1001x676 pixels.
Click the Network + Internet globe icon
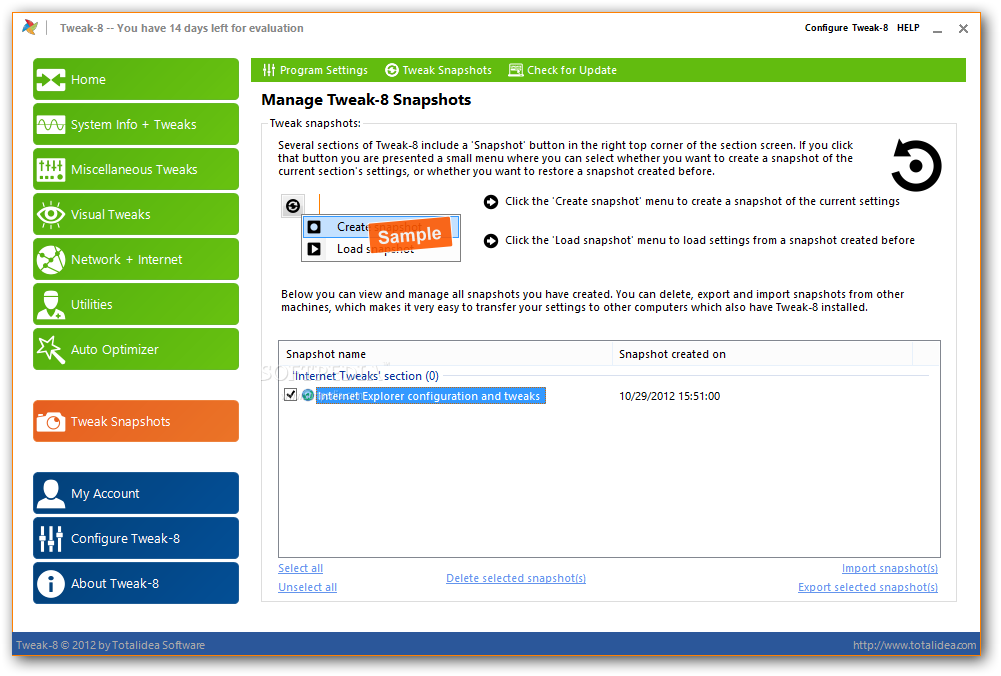[50, 260]
